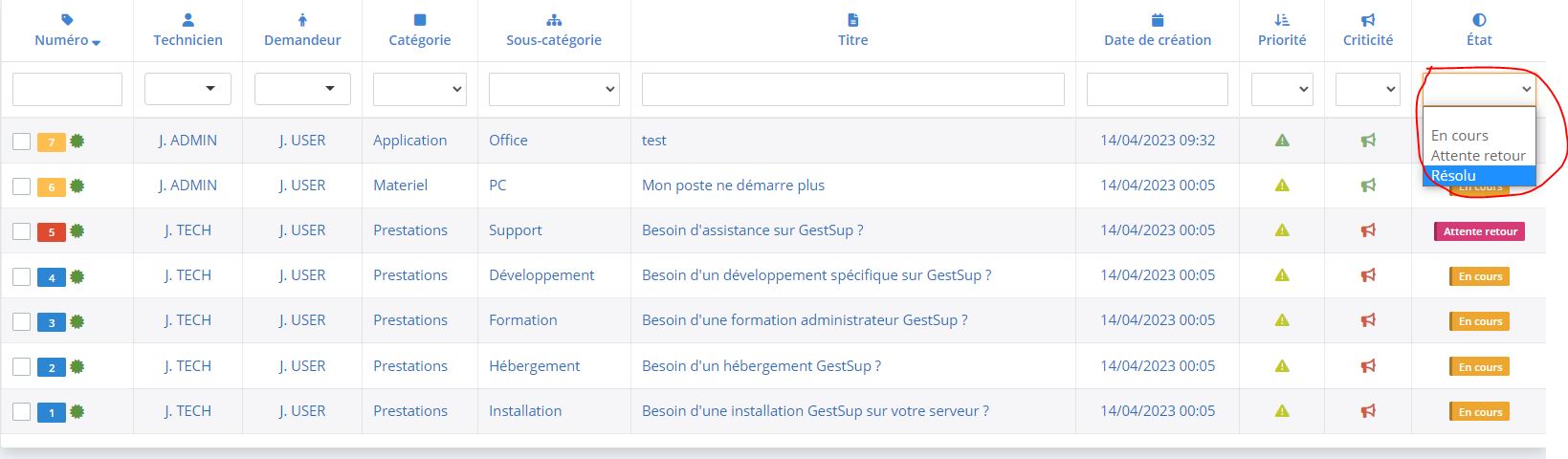Click priority warning icon in Hébergement row
This screenshot has height=459, width=1568.
(1282, 366)
